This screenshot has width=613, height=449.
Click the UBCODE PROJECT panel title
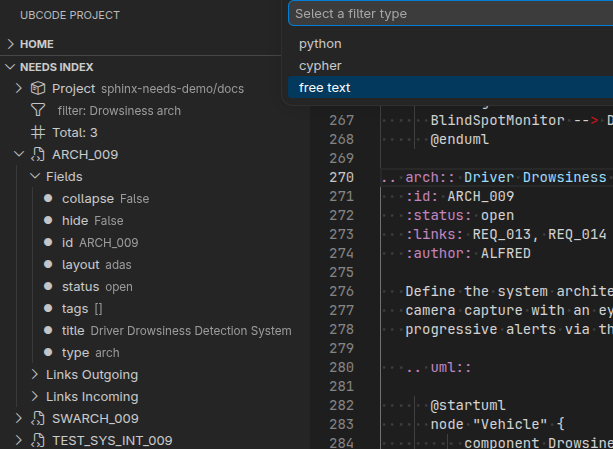(70, 15)
